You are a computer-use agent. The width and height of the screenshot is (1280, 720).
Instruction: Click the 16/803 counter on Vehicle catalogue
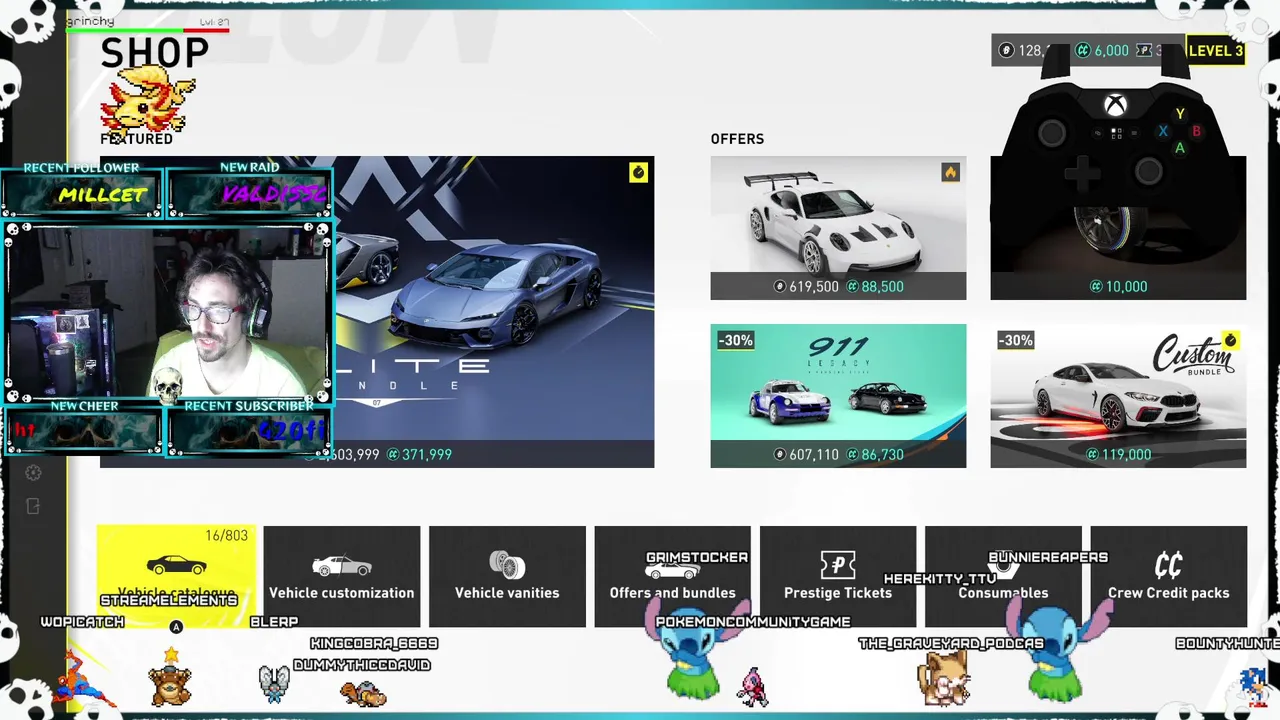[x=226, y=536]
